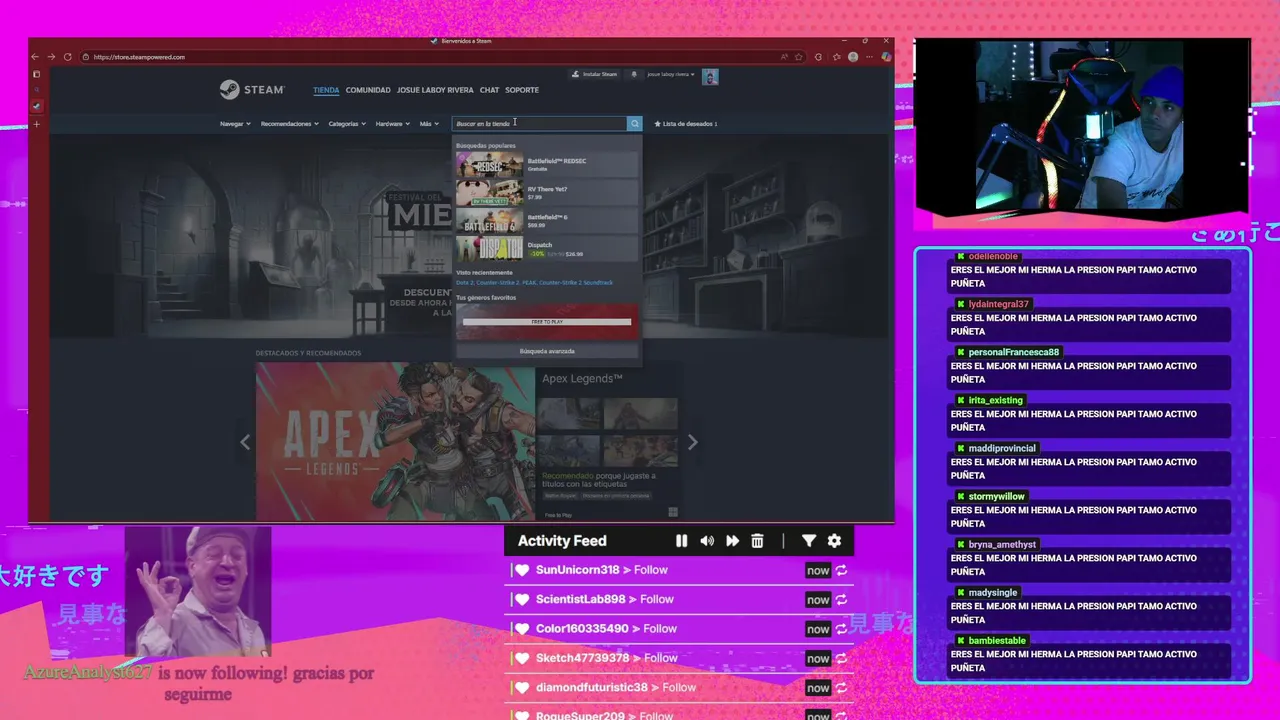This screenshot has width=1280, height=720.
Task: Click chat username personalFrancesca88
Action: coord(1013,352)
